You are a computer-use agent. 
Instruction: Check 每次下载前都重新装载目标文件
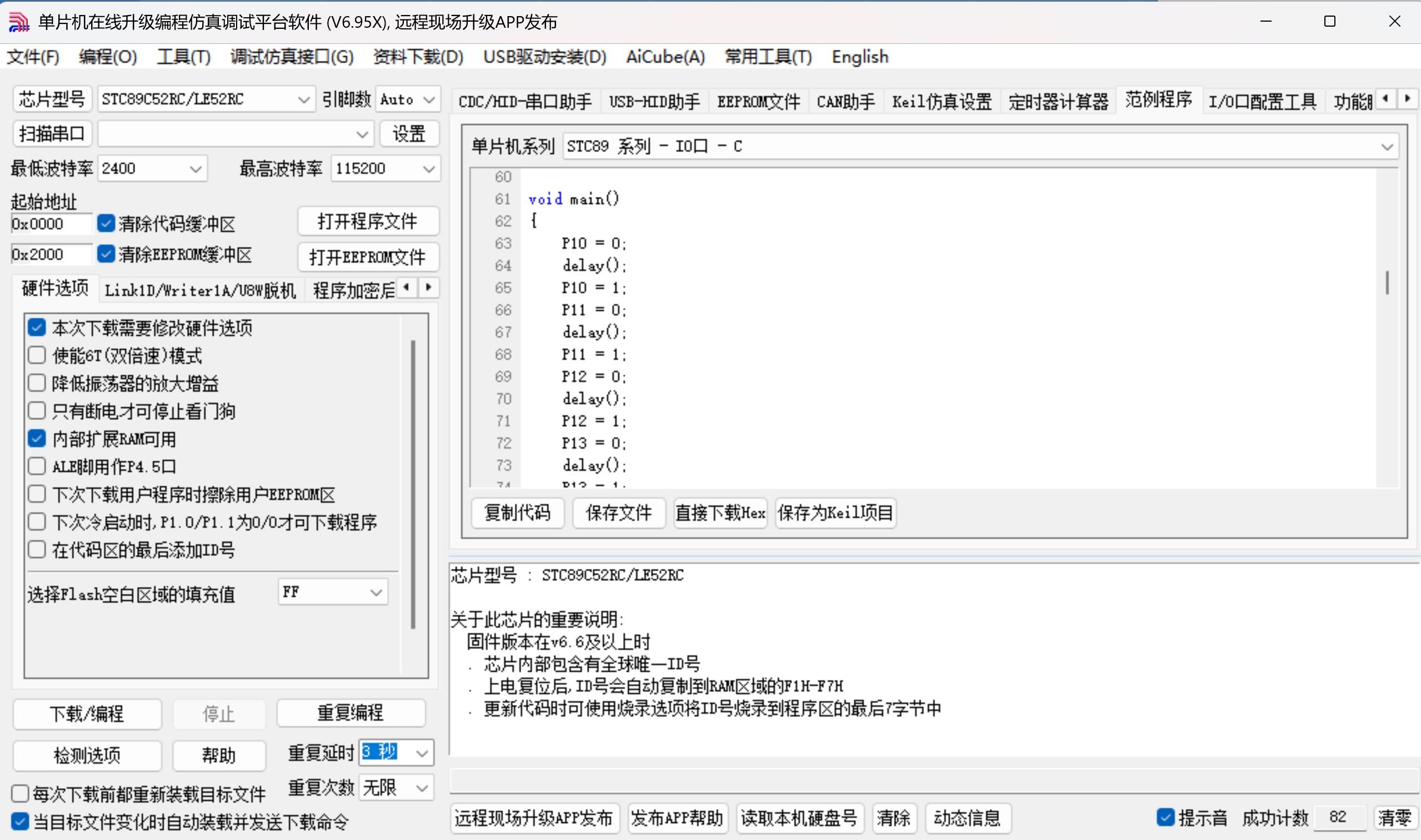coord(20,793)
